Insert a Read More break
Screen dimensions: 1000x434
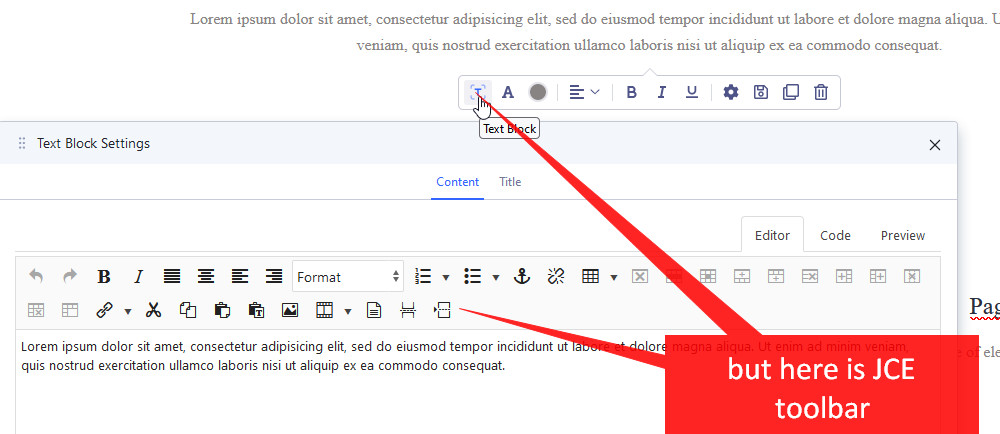(x=442, y=310)
